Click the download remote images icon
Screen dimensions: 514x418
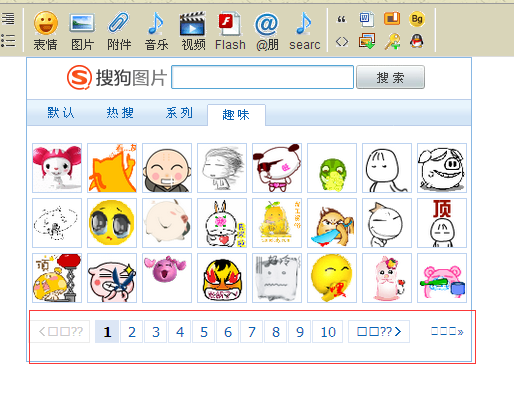click(367, 41)
